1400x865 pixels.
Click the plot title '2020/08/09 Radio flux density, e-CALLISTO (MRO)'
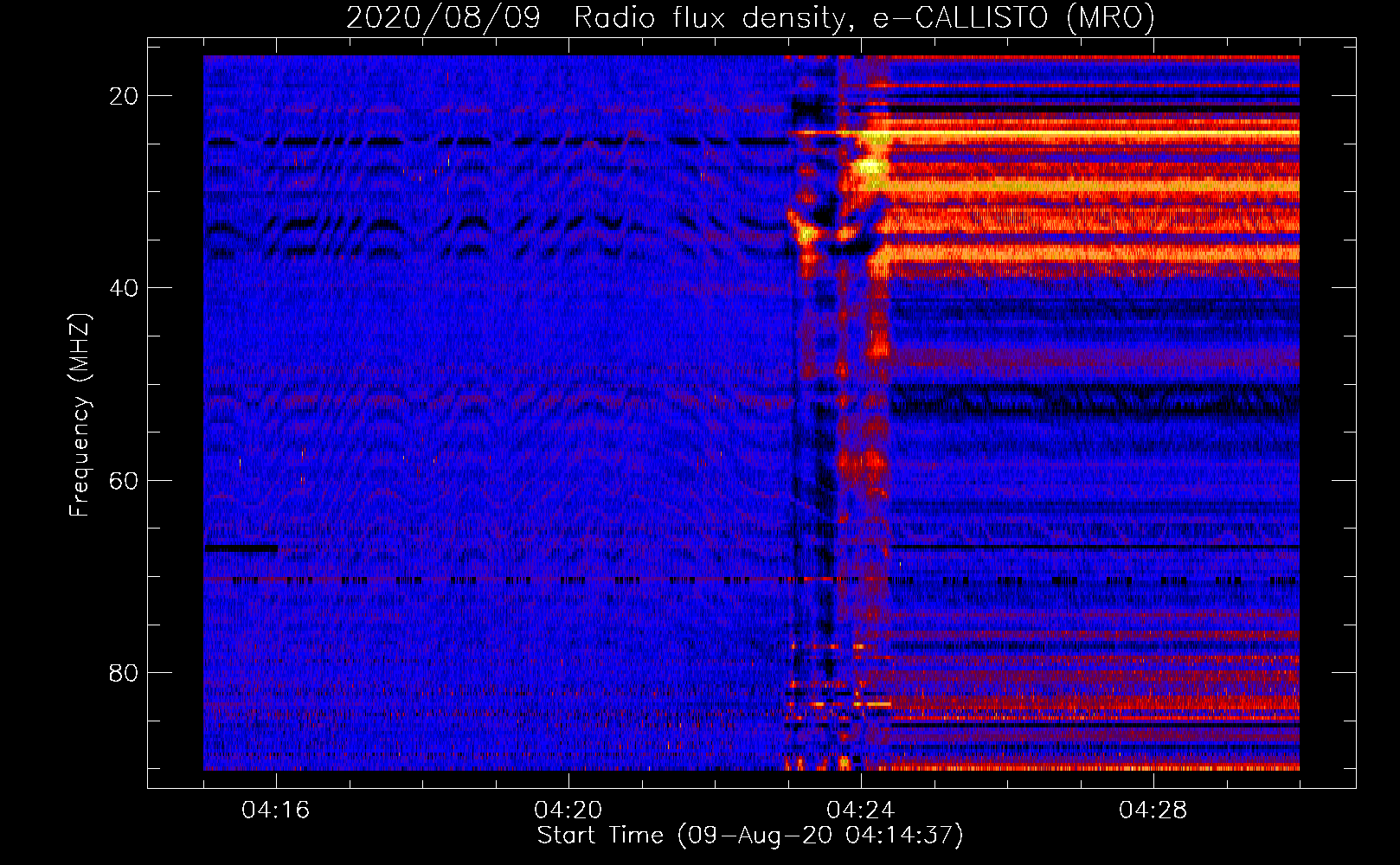750,16
